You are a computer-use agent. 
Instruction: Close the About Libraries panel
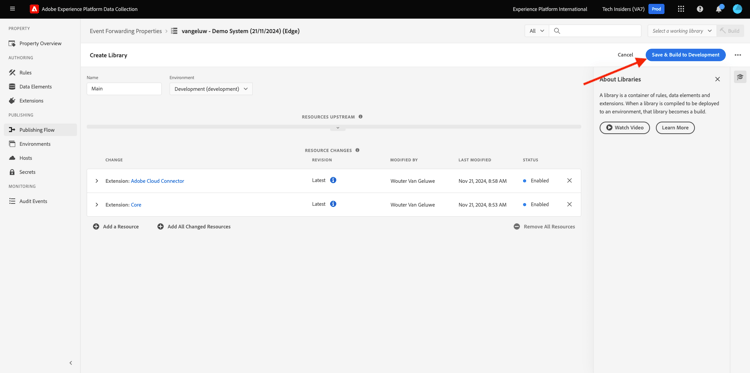(717, 79)
